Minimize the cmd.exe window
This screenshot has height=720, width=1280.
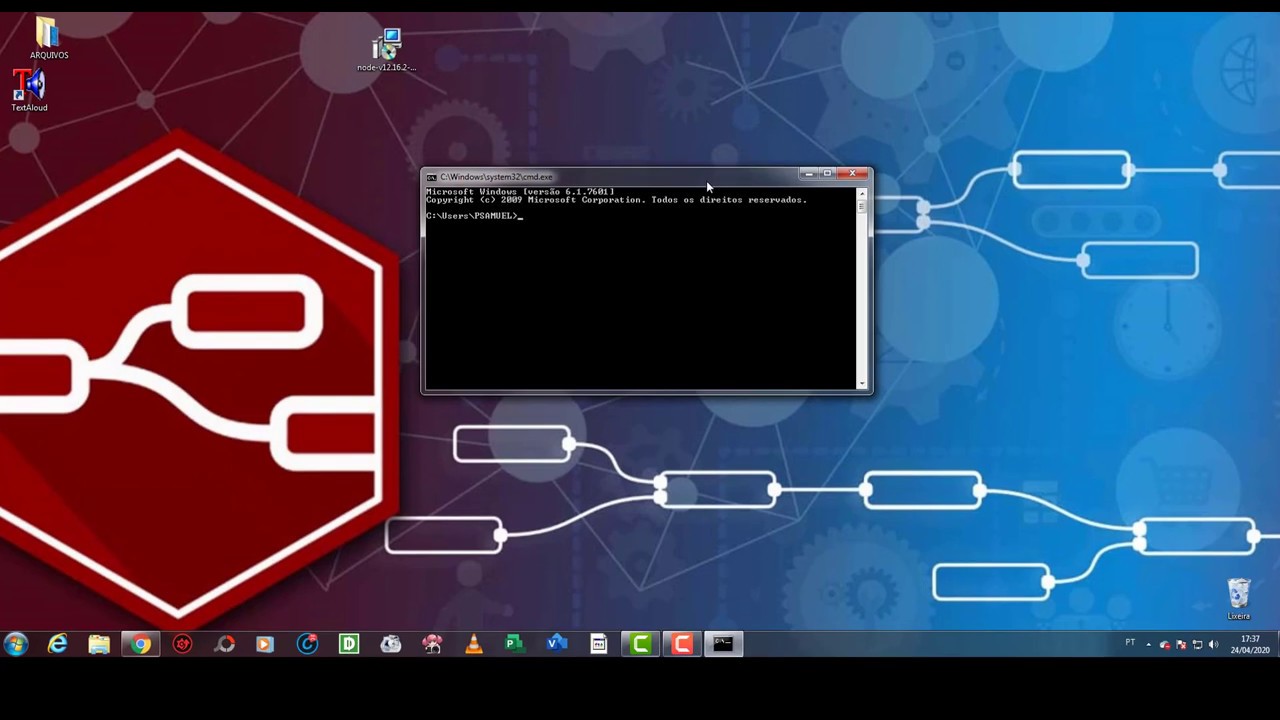(x=809, y=174)
